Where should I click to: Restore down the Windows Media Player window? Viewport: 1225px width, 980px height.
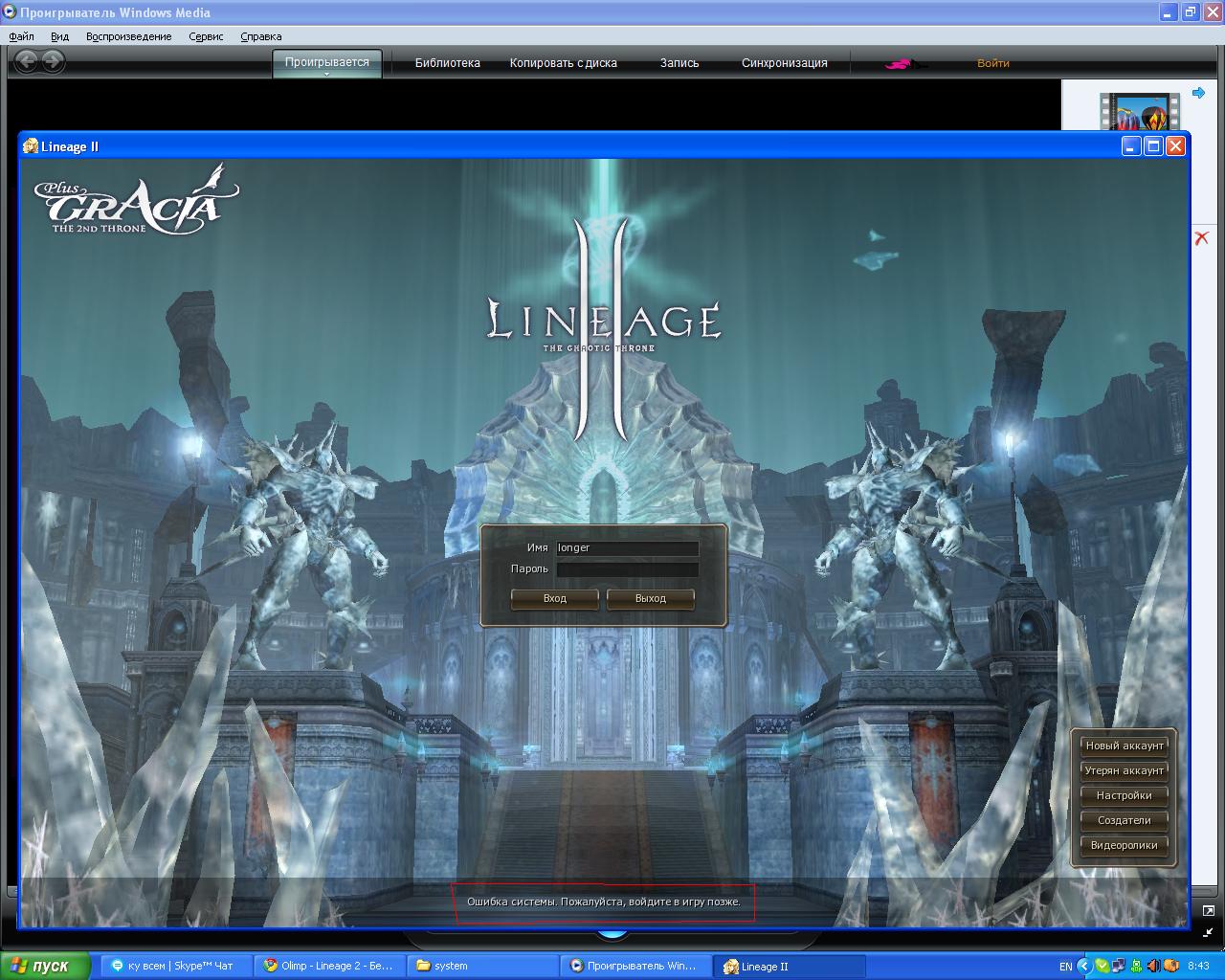(1191, 12)
